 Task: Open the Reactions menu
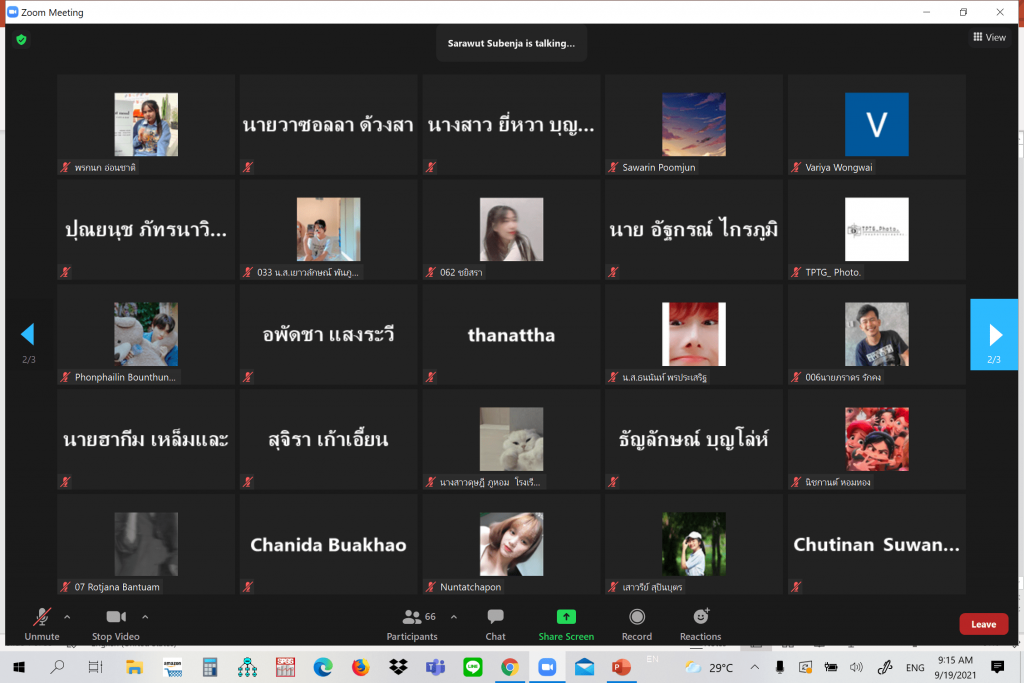[700, 623]
